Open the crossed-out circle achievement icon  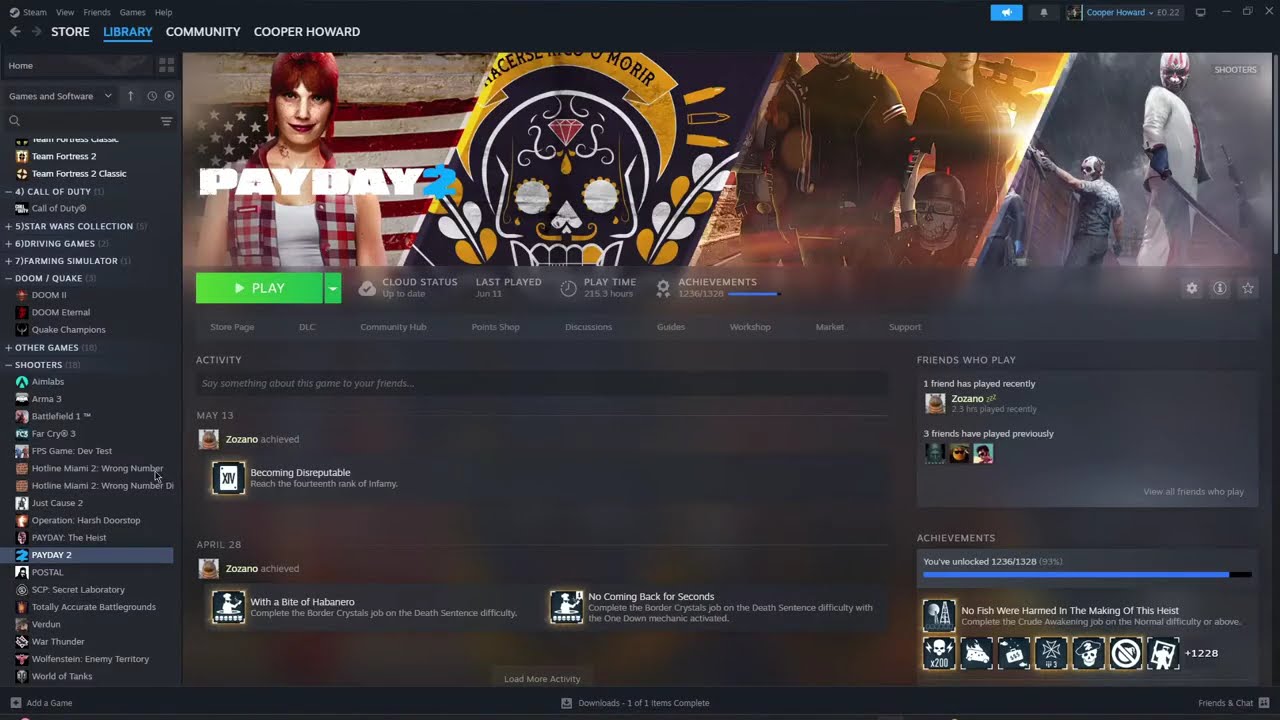pos(1126,653)
